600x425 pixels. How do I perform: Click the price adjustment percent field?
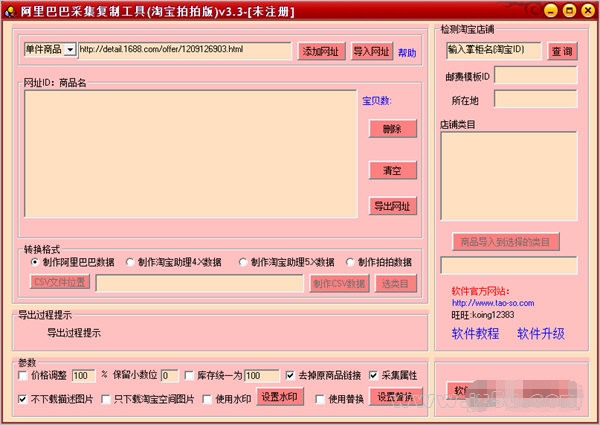tap(83, 376)
